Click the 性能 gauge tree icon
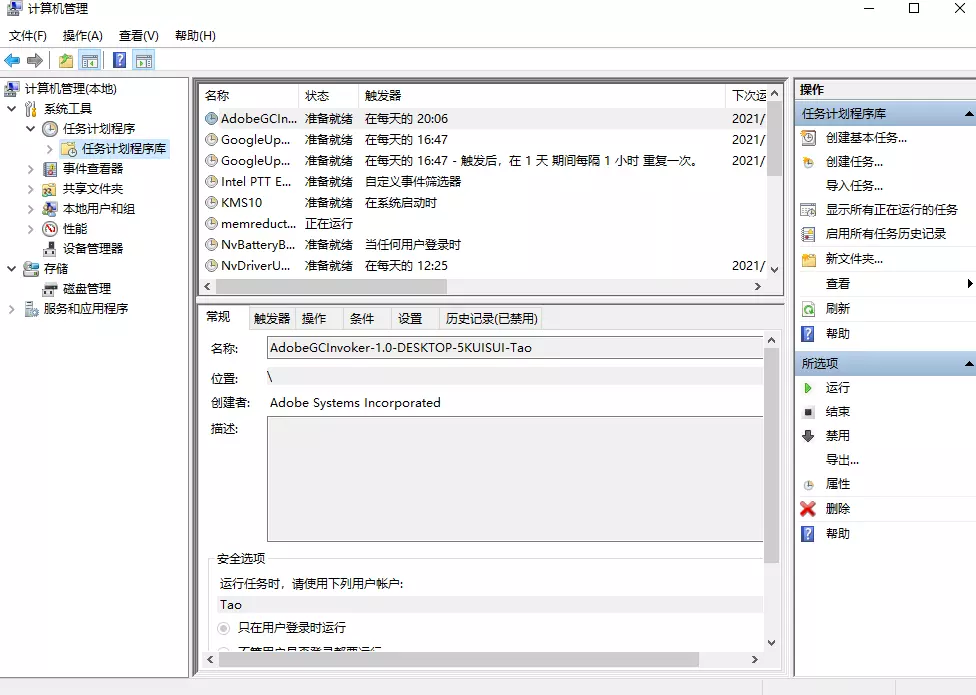This screenshot has width=976, height=695. point(50,228)
